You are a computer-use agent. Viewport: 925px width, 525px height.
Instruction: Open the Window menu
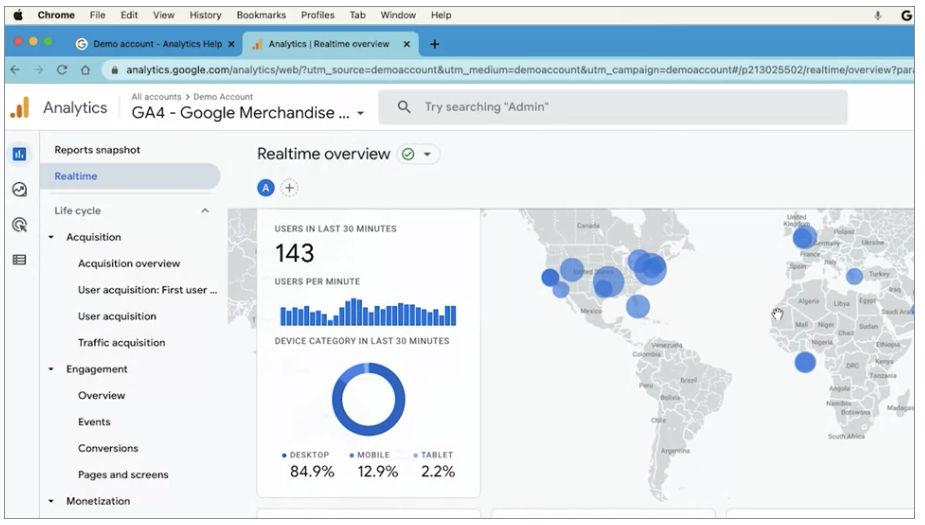pos(398,15)
